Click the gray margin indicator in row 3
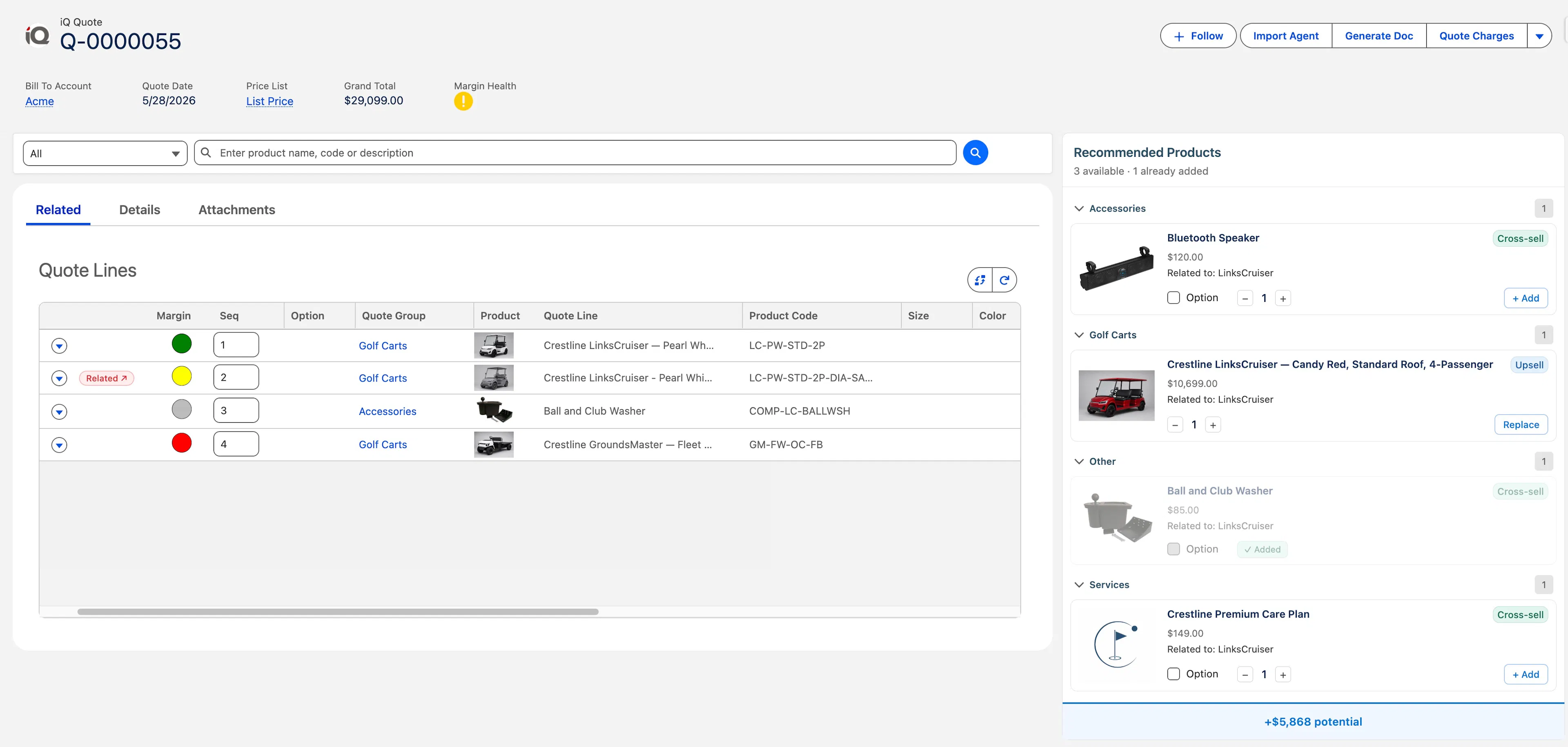 pyautogui.click(x=181, y=409)
